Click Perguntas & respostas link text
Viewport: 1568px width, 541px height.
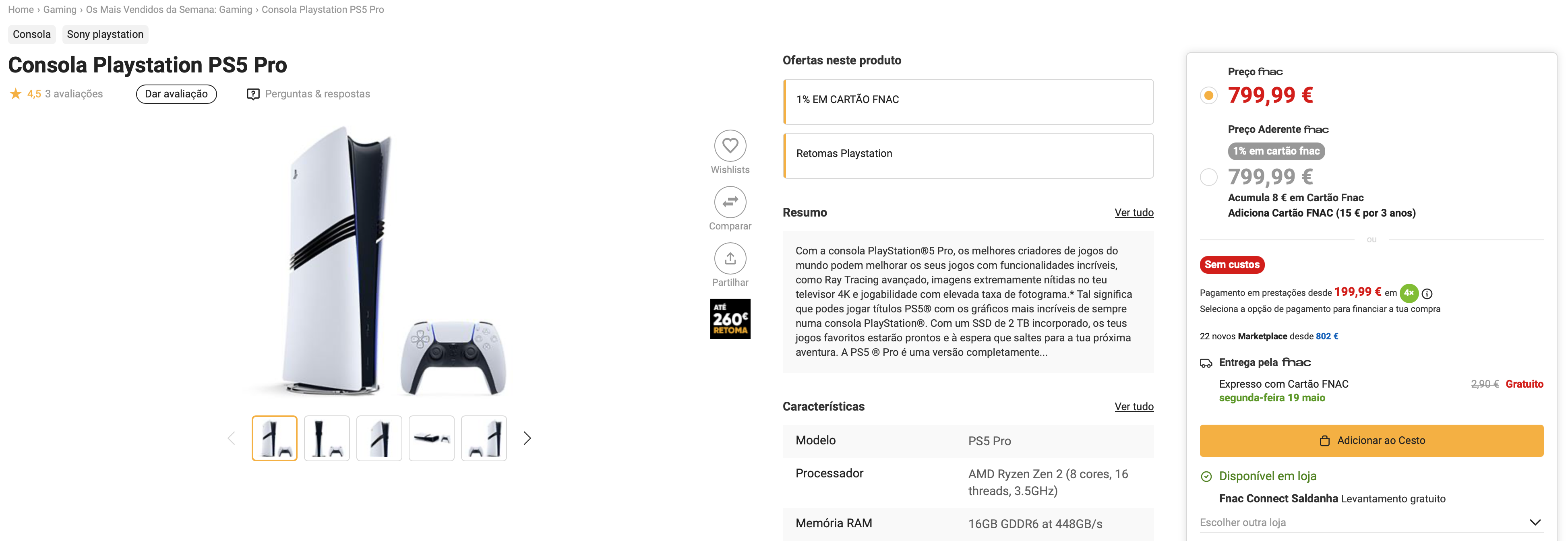coord(317,94)
